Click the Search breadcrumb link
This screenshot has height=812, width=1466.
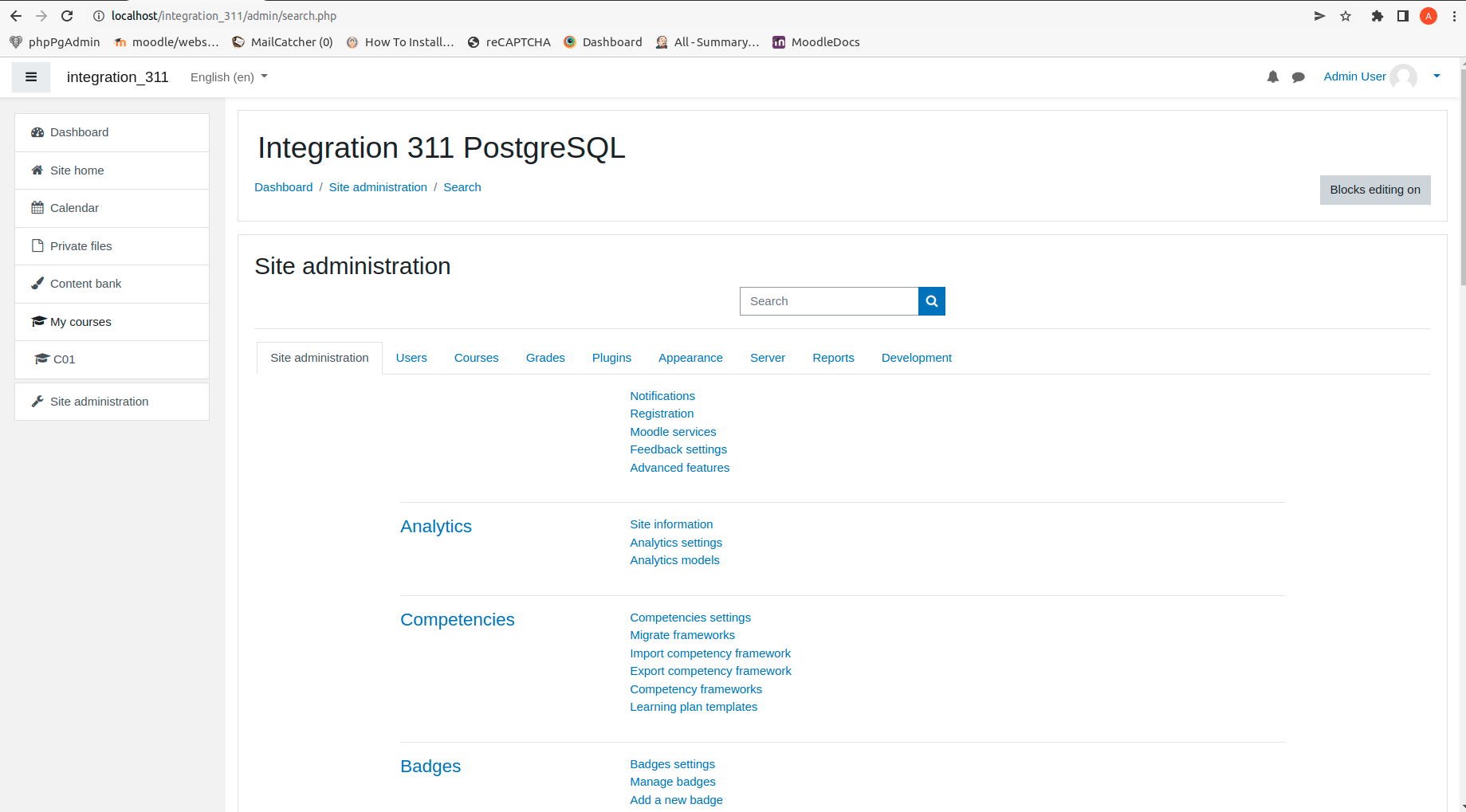point(462,187)
